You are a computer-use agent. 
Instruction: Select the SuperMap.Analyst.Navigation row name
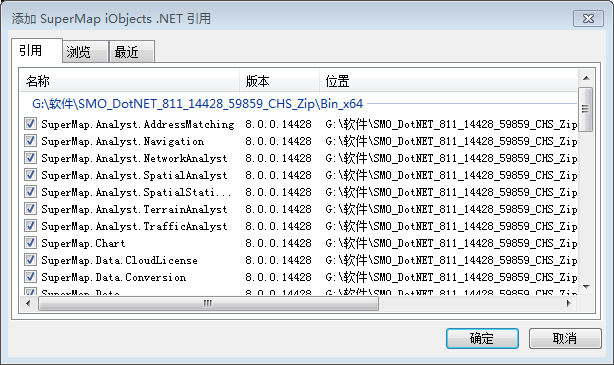click(123, 141)
